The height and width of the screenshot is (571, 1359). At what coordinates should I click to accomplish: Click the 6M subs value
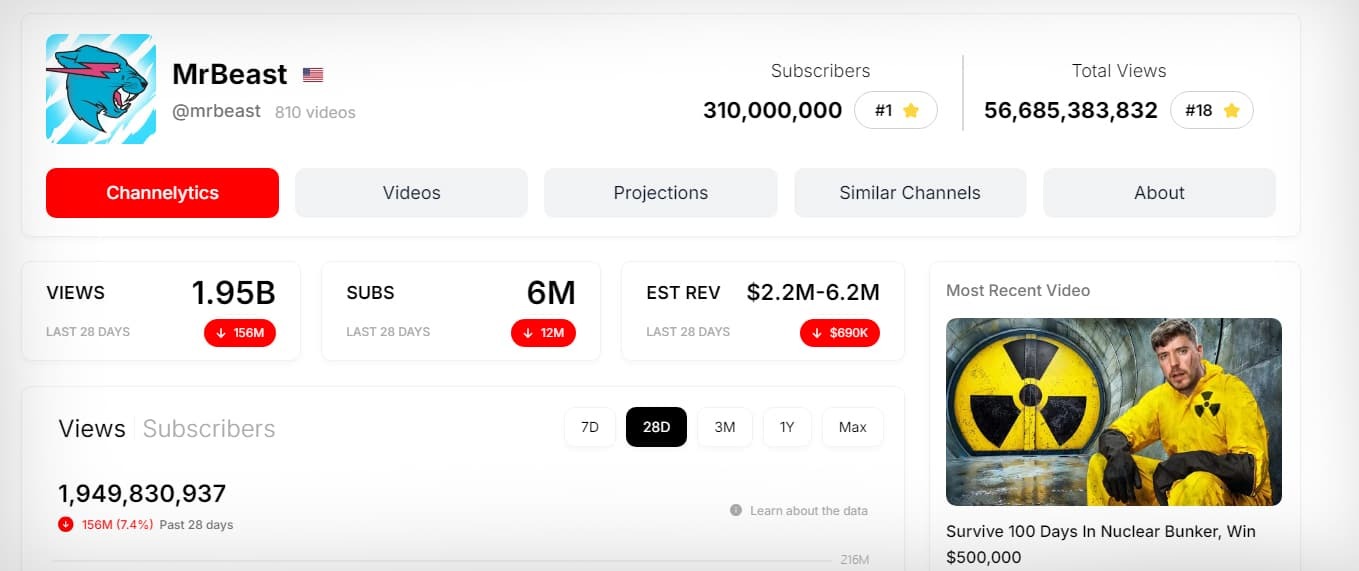(551, 292)
